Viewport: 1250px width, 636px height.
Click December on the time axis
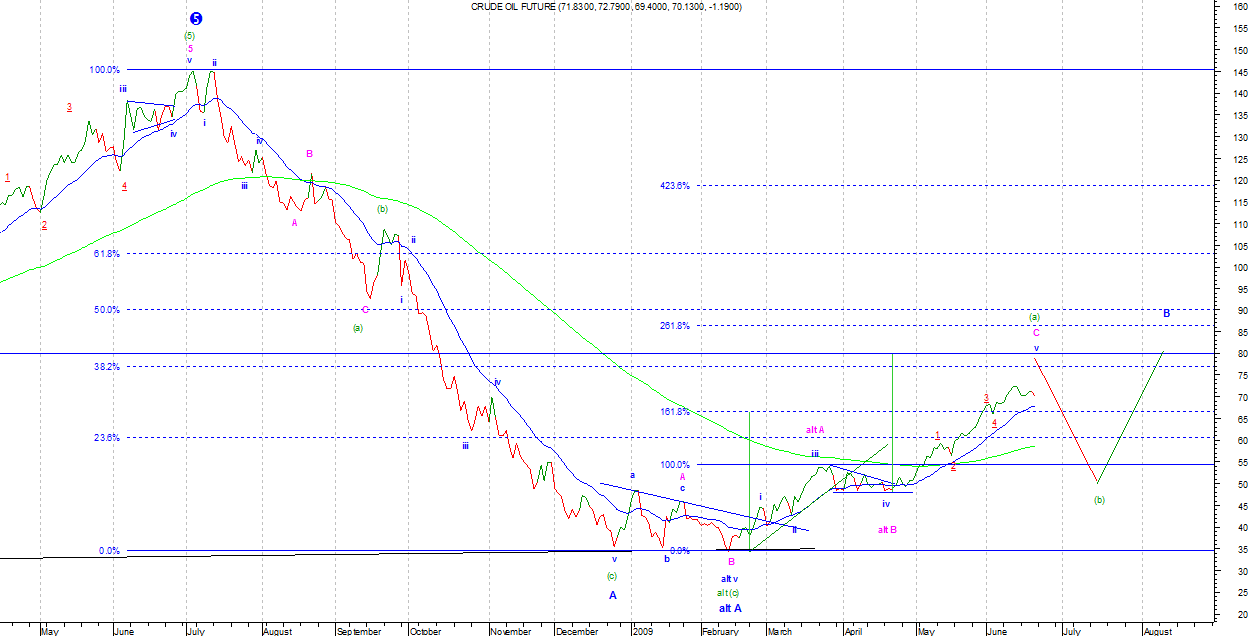(x=579, y=631)
